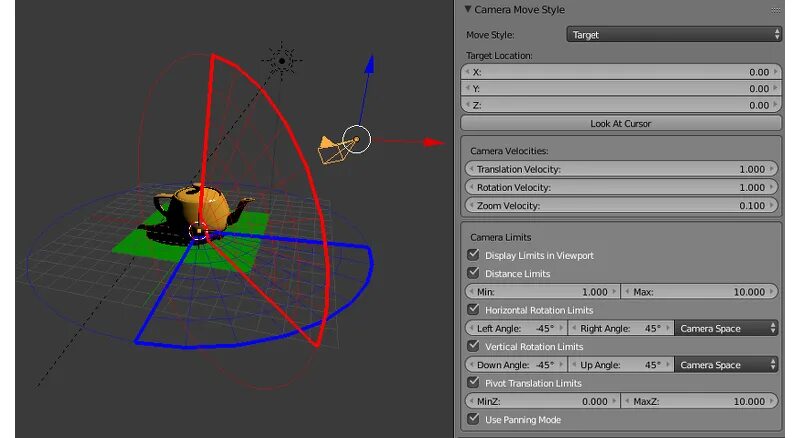The image size is (800, 438).
Task: Select the sun lamp object in viewport
Action: coord(282,61)
